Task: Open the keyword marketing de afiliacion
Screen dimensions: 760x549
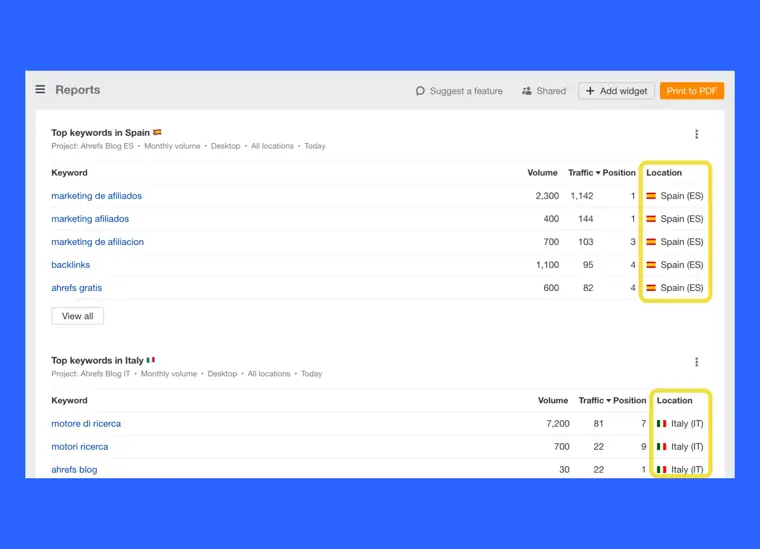Action: click(97, 242)
